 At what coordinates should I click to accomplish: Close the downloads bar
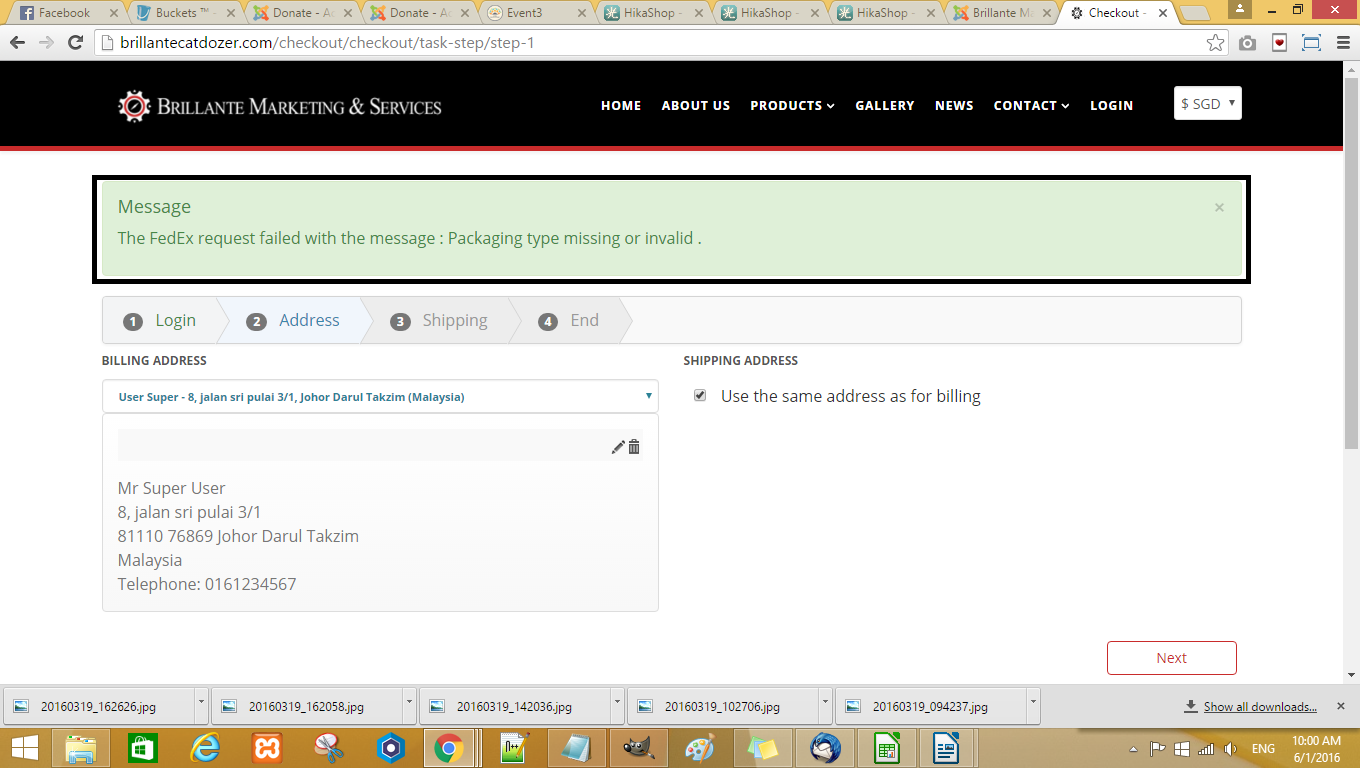[1343, 706]
